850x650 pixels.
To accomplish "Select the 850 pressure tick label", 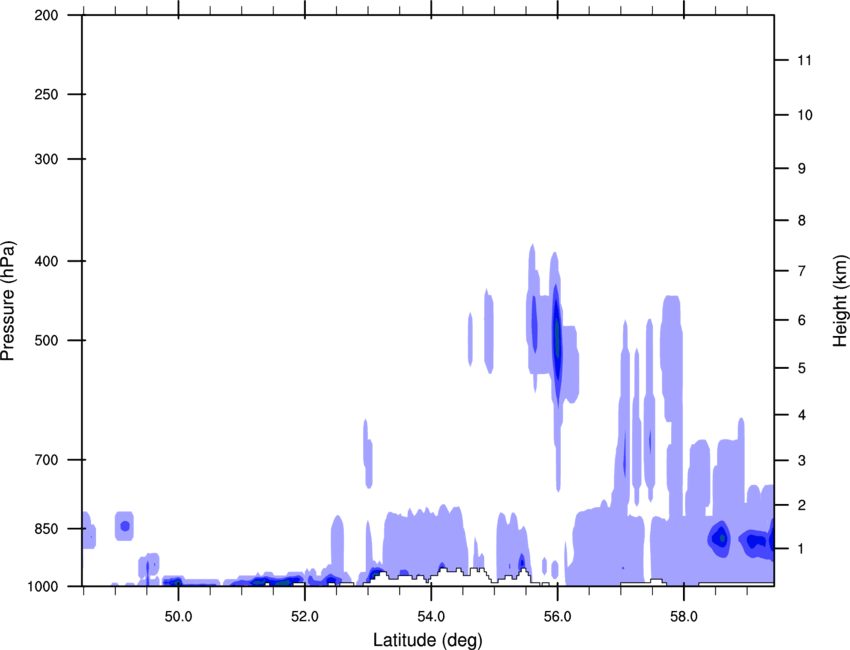I will [x=46, y=529].
